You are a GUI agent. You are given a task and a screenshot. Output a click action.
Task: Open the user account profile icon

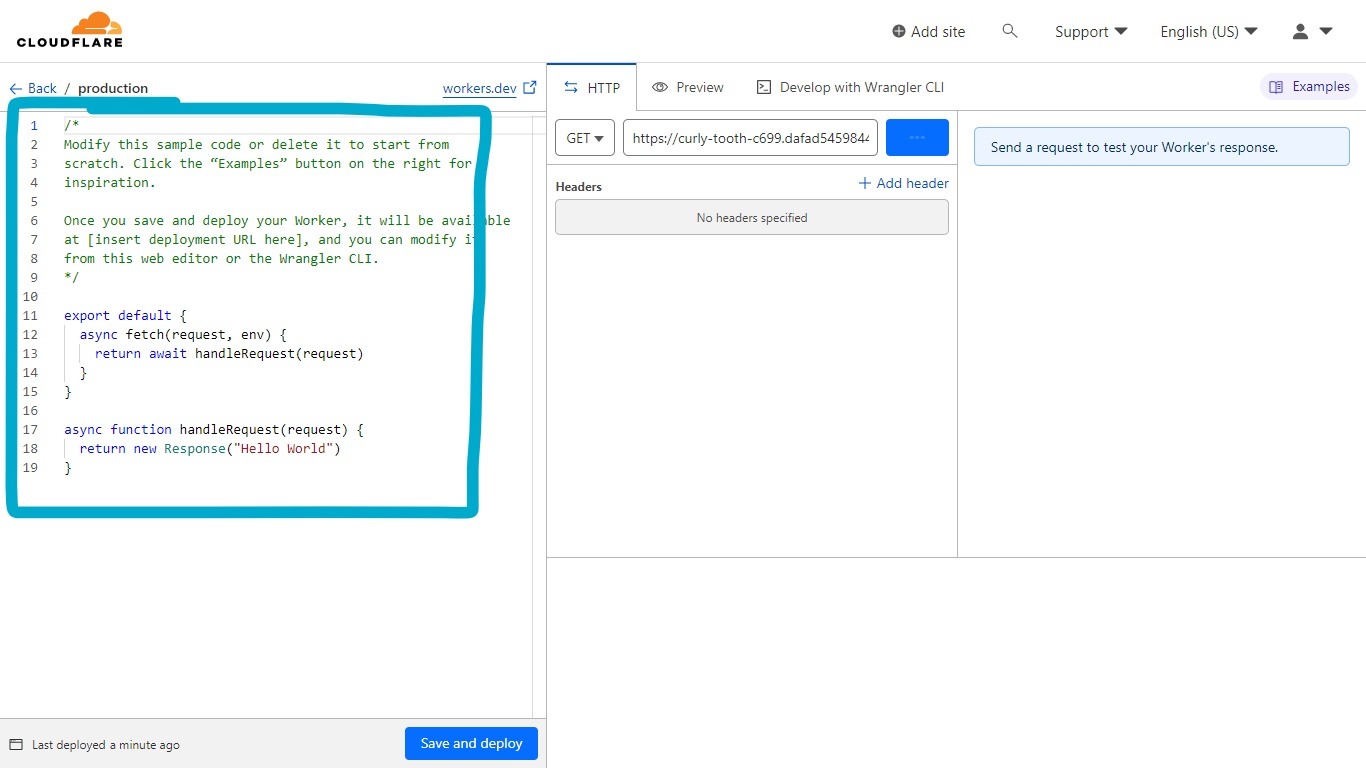(1300, 31)
